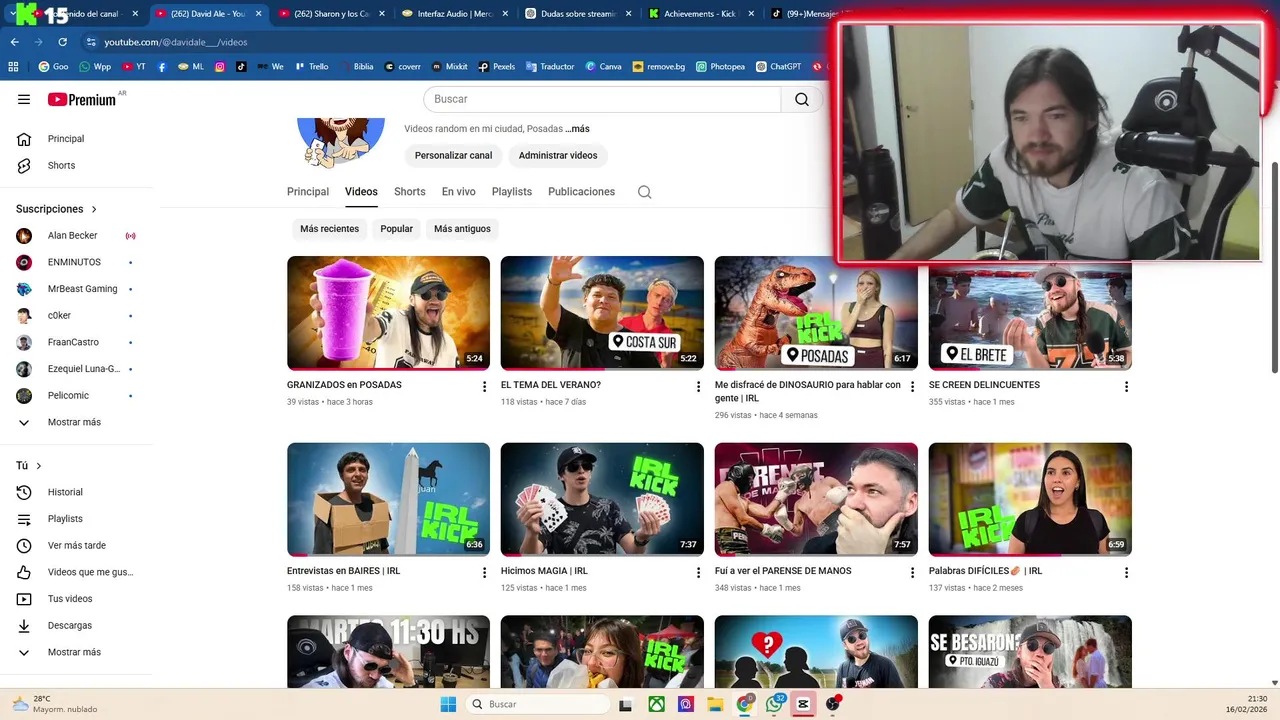This screenshot has width=1280, height=720.
Task: Open File Explorer from the taskbar
Action: pos(715,704)
